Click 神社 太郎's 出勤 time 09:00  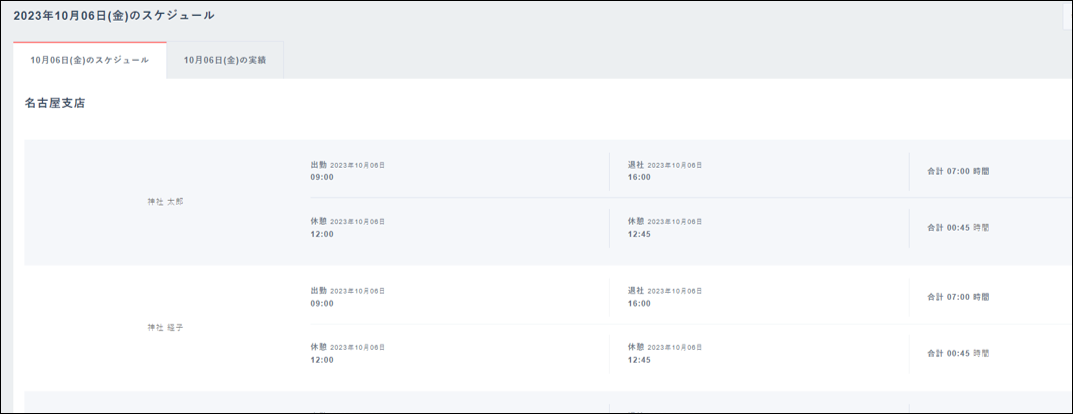322,177
